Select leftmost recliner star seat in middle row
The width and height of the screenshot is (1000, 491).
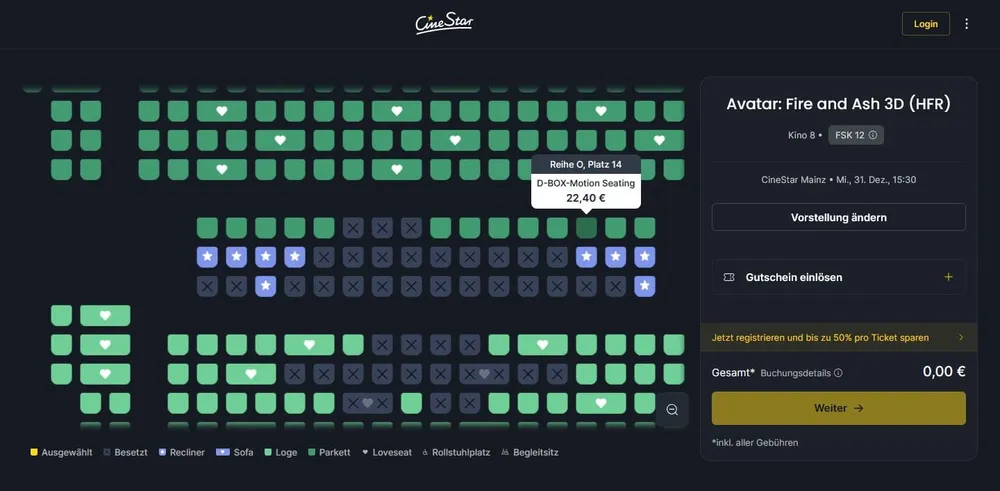tap(207, 257)
